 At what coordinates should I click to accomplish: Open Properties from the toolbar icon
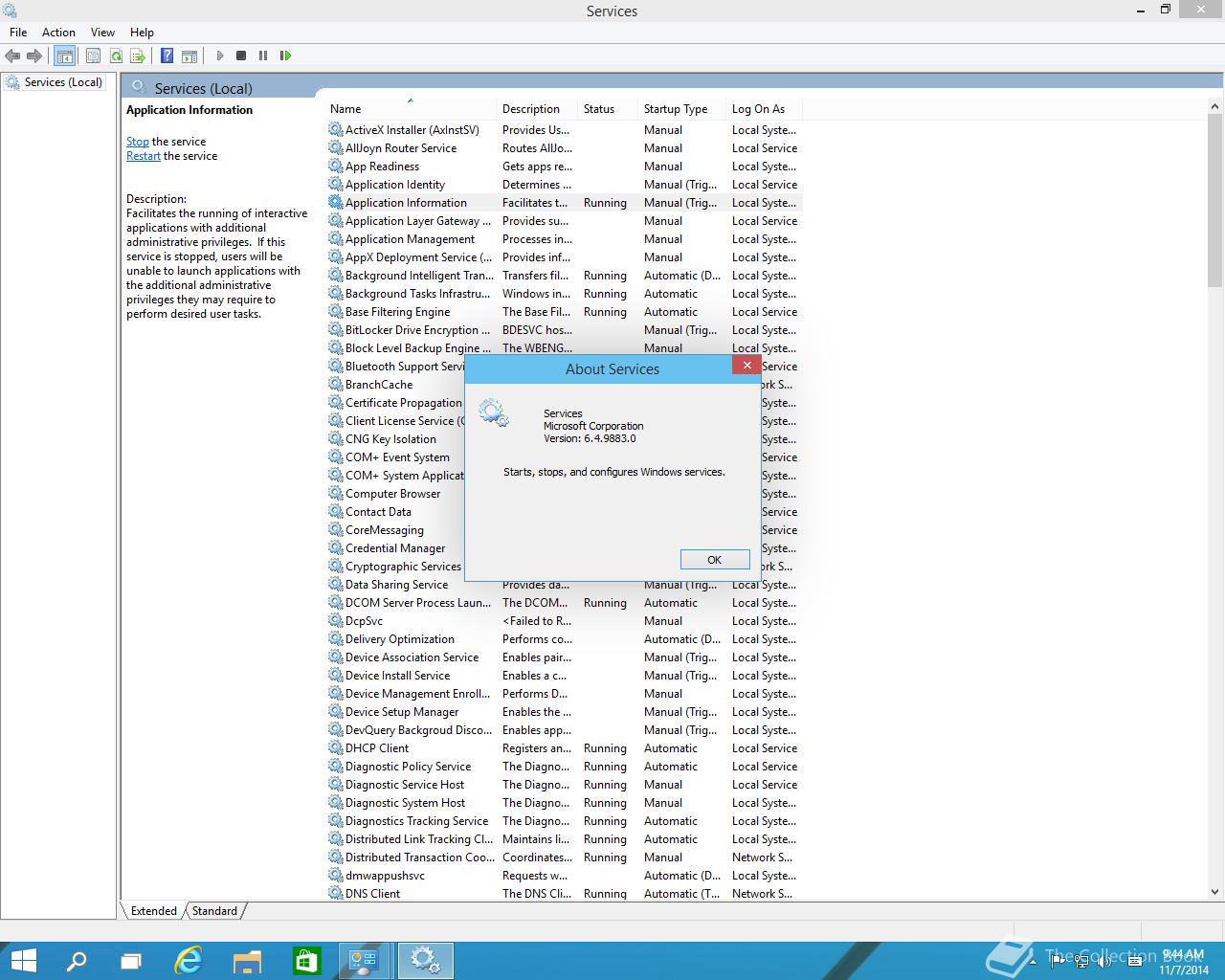coord(94,56)
